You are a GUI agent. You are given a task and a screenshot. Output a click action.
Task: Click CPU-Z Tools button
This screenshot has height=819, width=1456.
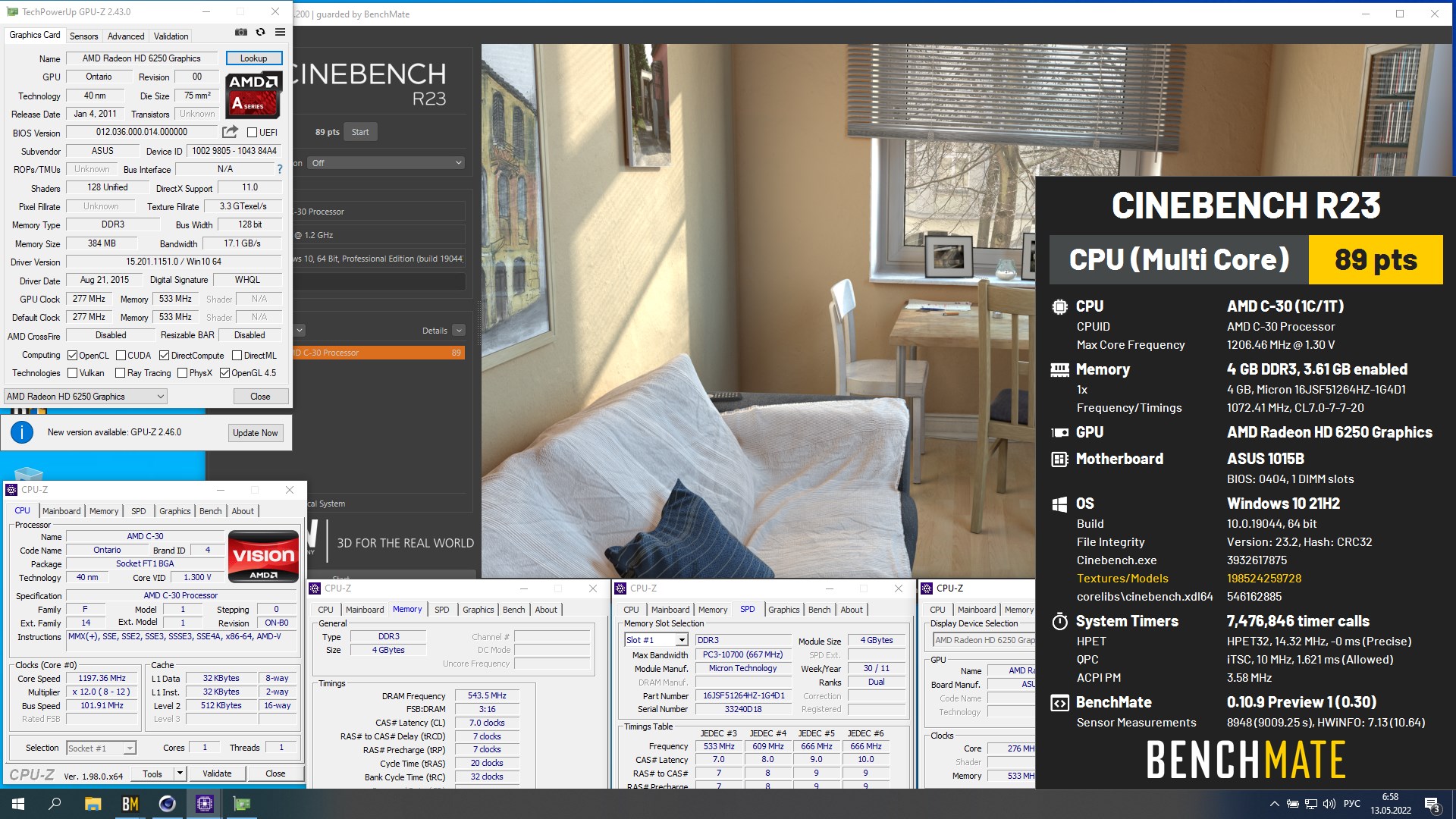point(152,773)
